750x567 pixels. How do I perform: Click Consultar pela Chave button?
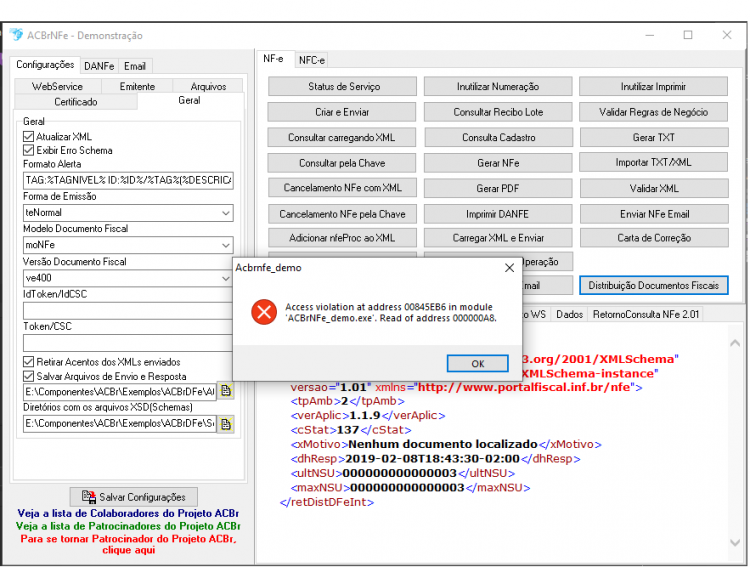[x=342, y=163]
